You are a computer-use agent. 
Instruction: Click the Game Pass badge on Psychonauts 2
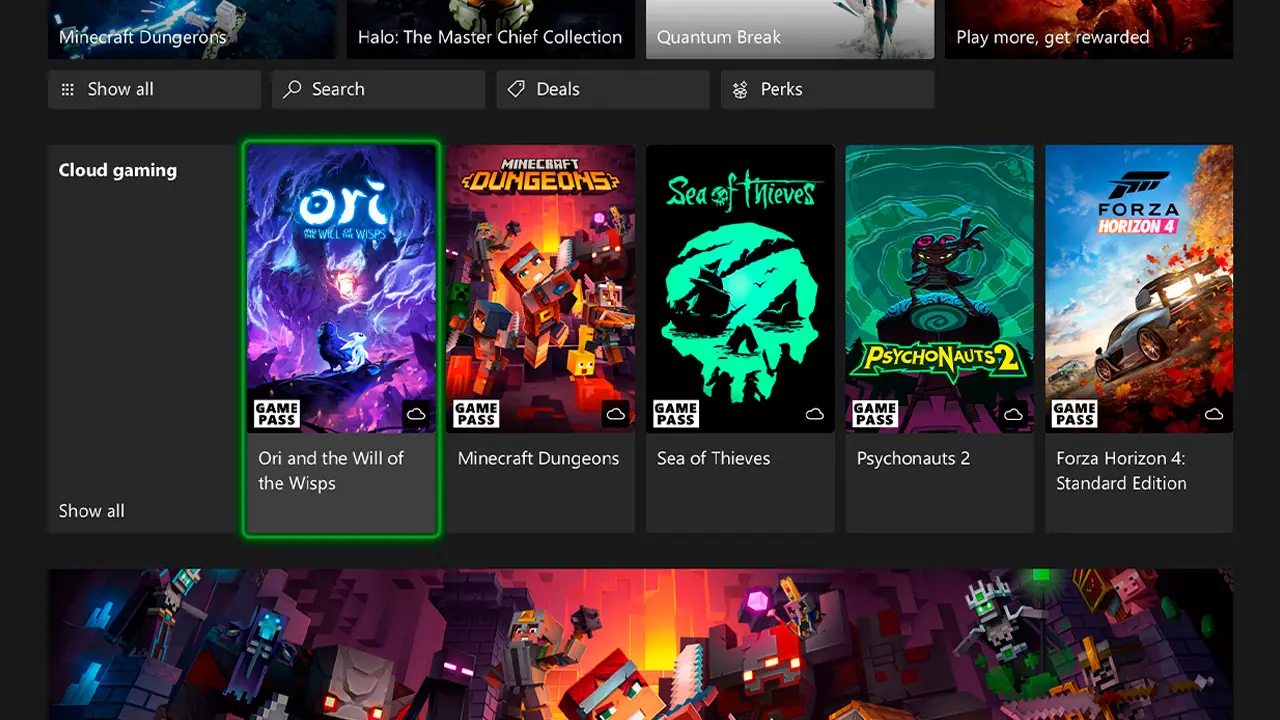875,413
